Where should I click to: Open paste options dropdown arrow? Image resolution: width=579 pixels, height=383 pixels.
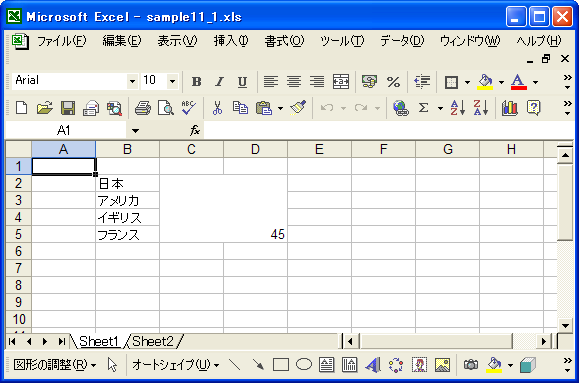click(280, 109)
